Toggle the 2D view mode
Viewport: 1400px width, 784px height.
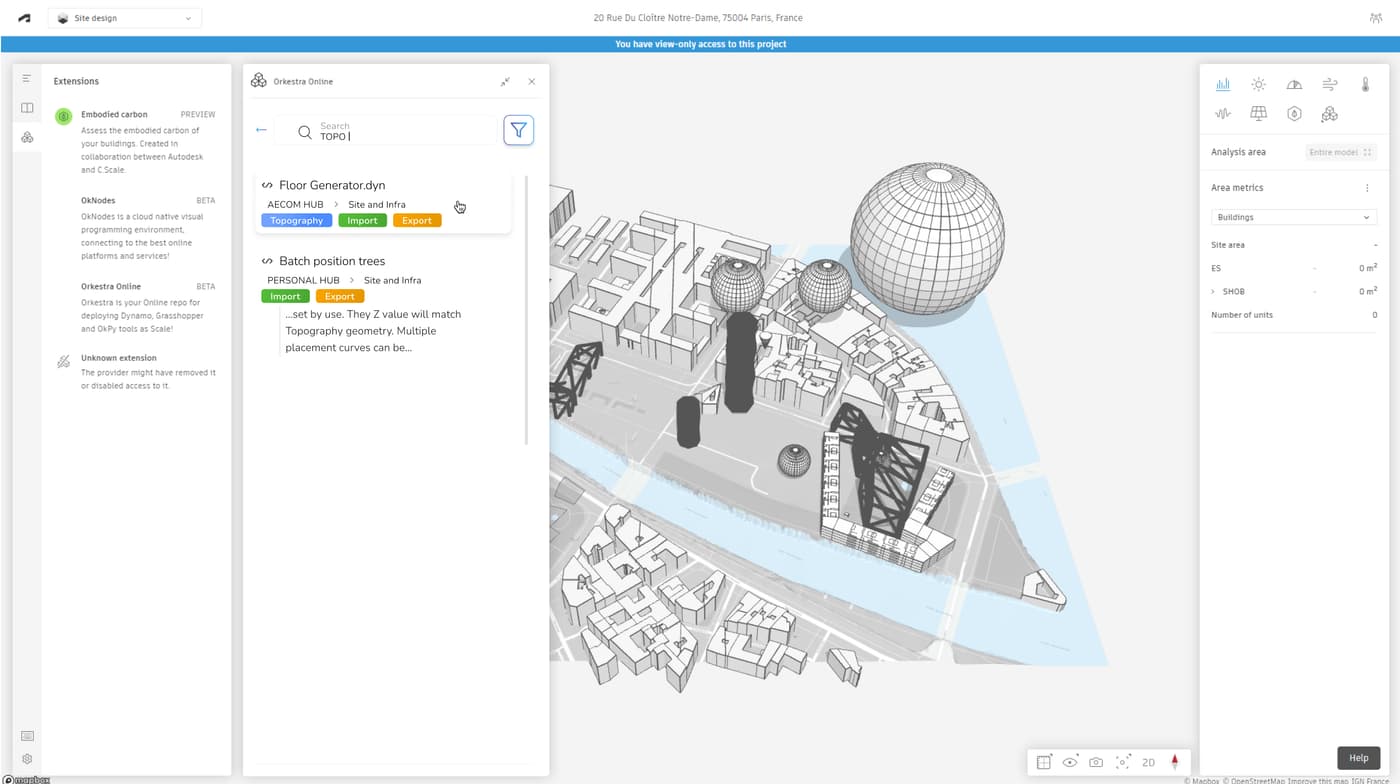coord(1148,762)
